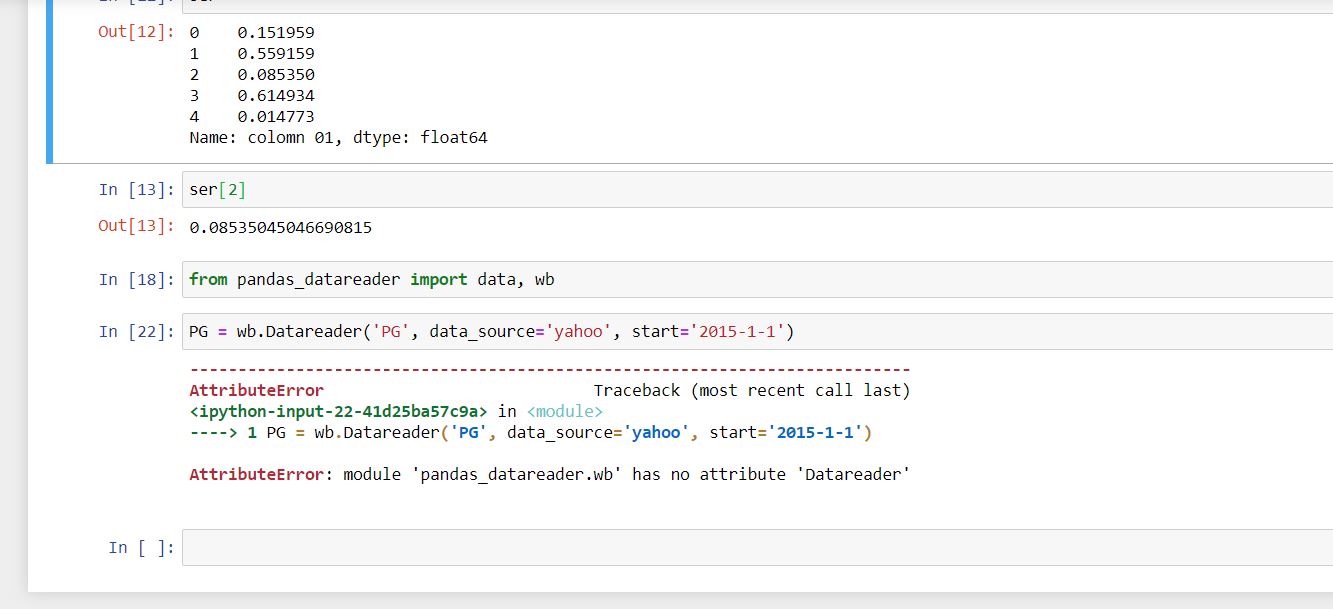Click the 'Name: colomn 01, dtype: float64' line
The height and width of the screenshot is (609, 1333).
coord(338,137)
